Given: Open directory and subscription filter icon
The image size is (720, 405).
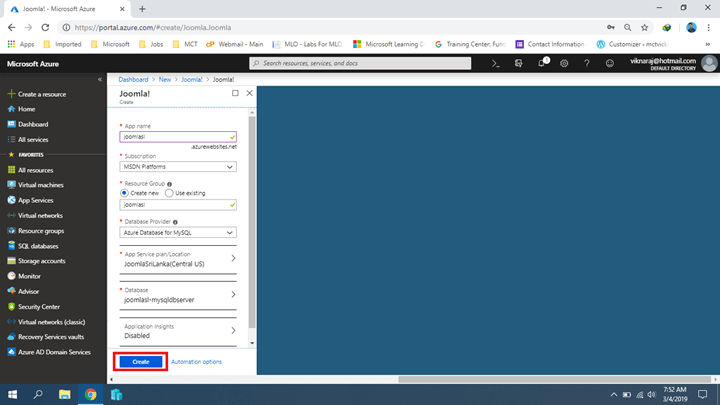Looking at the screenshot, I should (518, 63).
